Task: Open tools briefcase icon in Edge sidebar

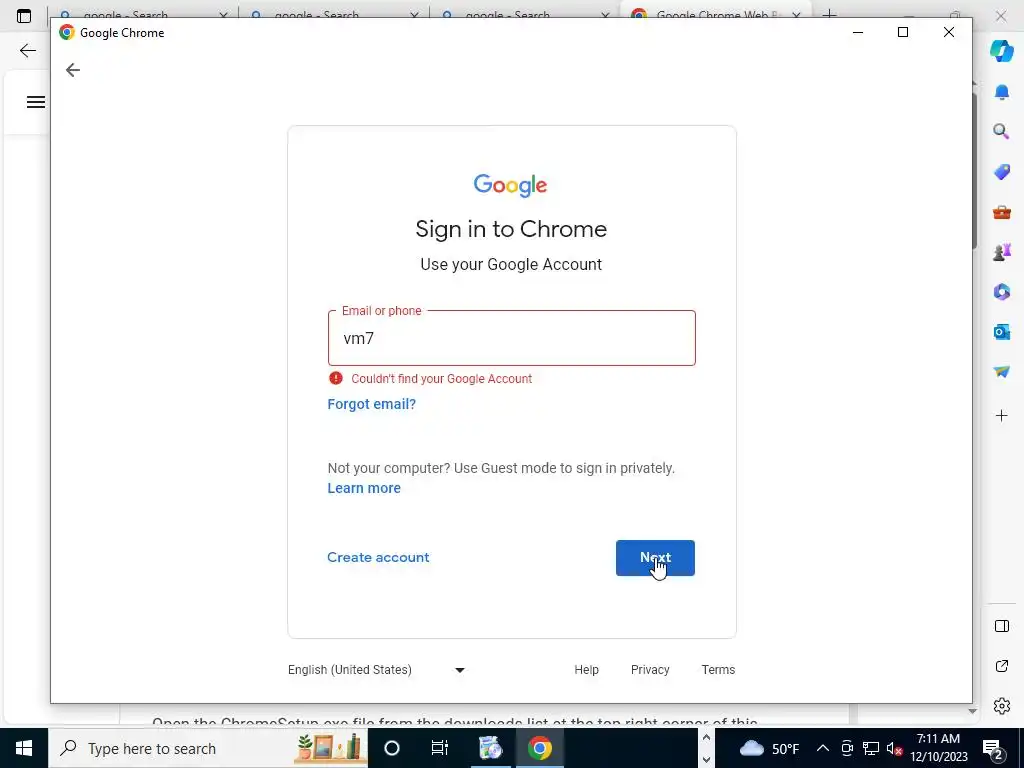Action: click(1002, 212)
